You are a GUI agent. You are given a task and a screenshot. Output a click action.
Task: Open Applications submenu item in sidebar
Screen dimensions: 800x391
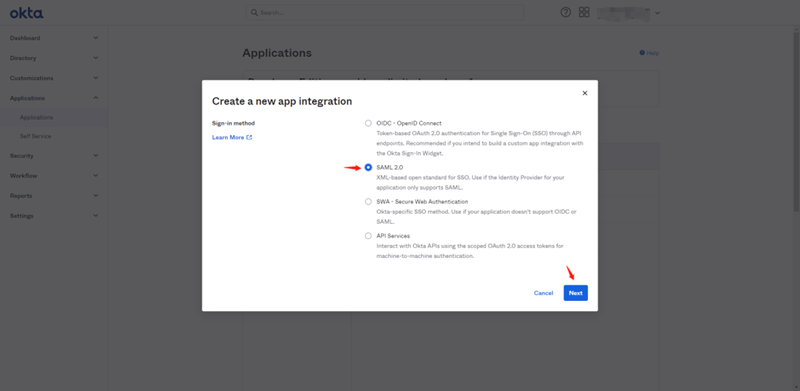[36, 117]
